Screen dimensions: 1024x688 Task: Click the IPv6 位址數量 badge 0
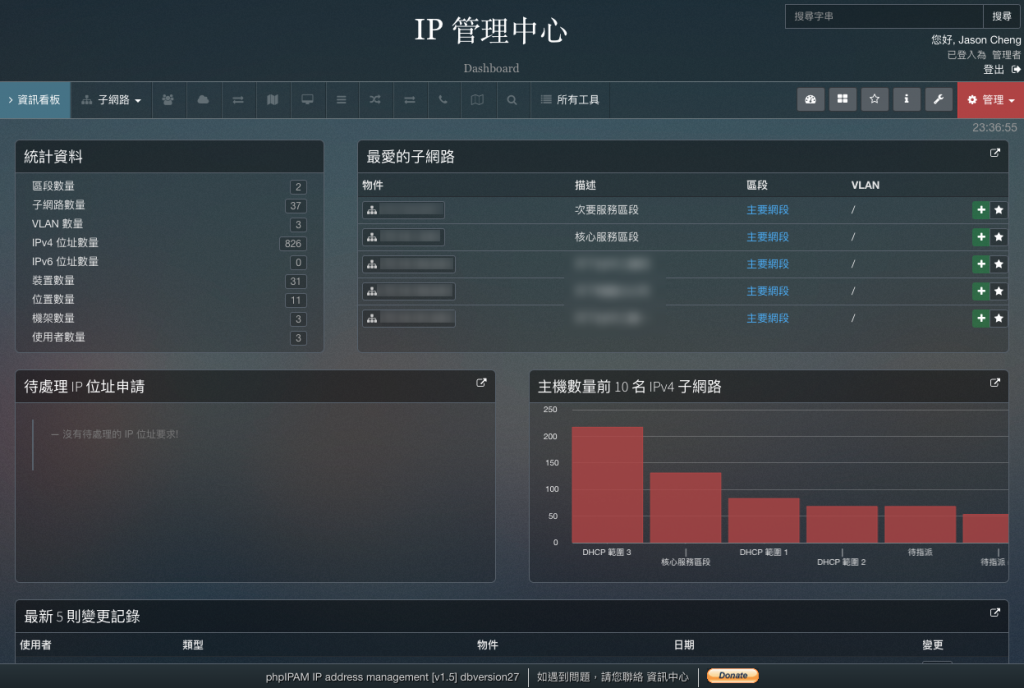pos(298,262)
